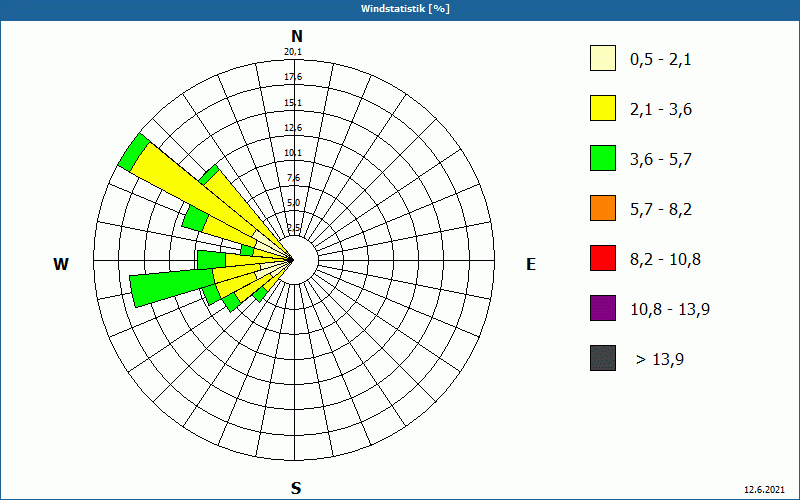
Task: Click the Windstatistik [%] title bar text
Action: (x=406, y=9)
